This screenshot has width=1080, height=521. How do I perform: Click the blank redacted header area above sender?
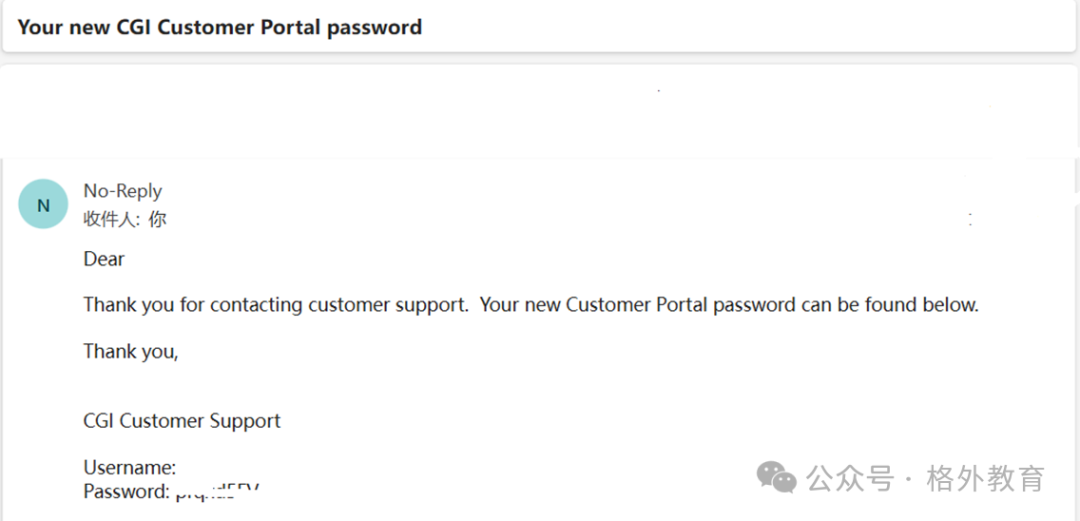[537, 112]
